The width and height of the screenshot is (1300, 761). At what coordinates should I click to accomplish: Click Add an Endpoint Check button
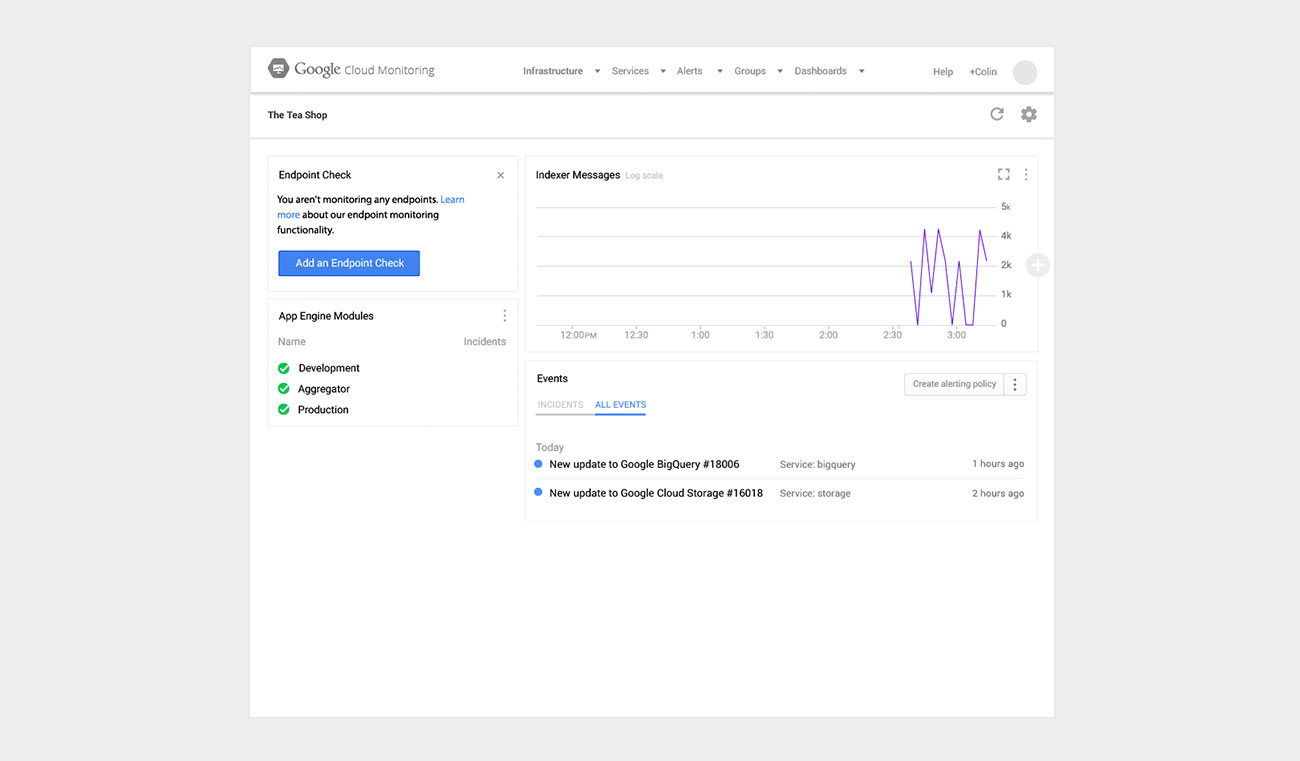click(x=349, y=263)
